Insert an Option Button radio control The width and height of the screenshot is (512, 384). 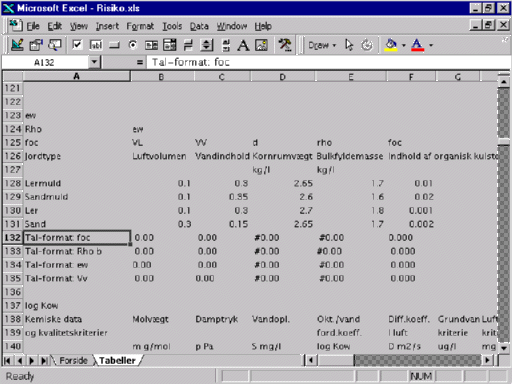[133, 45]
